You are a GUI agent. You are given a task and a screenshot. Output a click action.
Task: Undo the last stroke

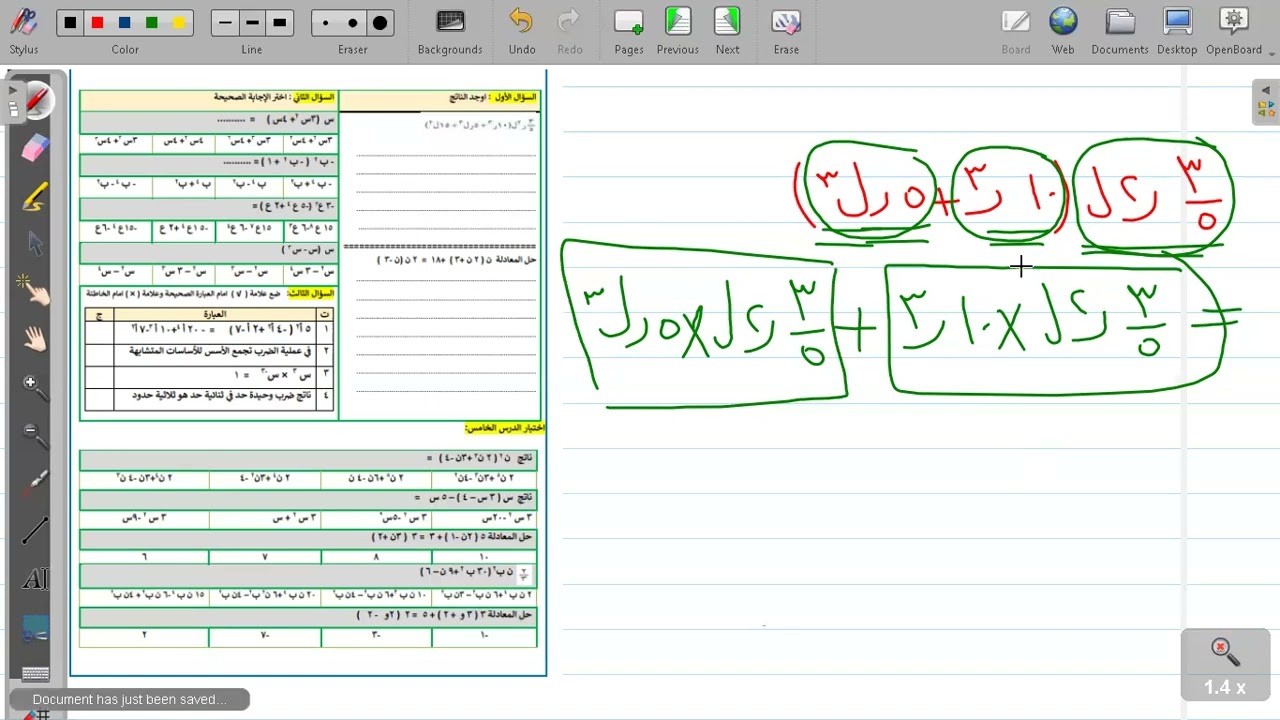point(521,30)
